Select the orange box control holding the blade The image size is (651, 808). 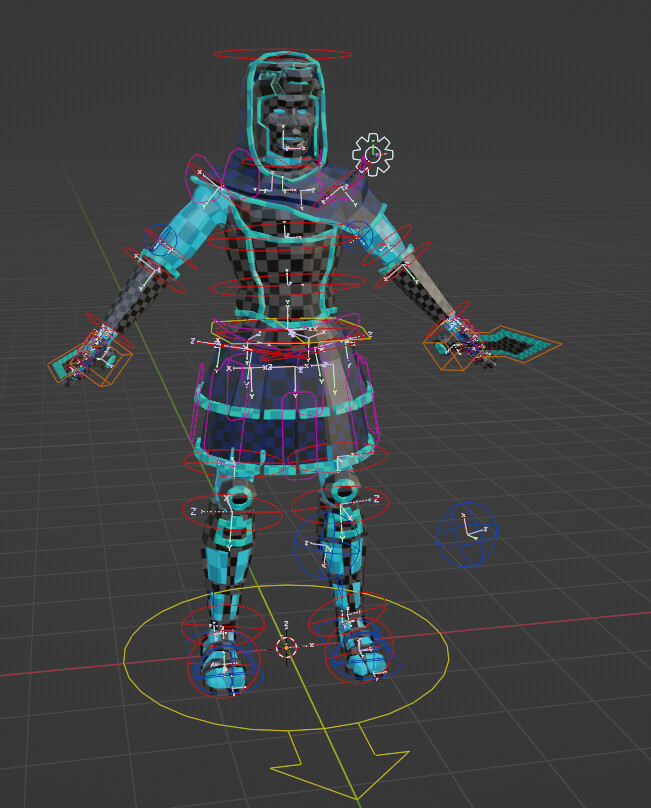click(492, 347)
